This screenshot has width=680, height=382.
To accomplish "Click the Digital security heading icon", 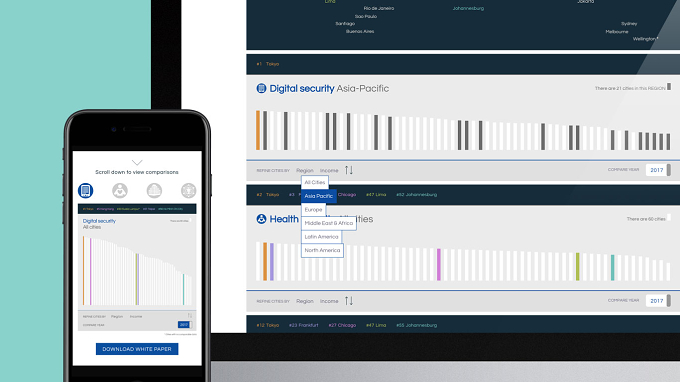I will click(261, 88).
